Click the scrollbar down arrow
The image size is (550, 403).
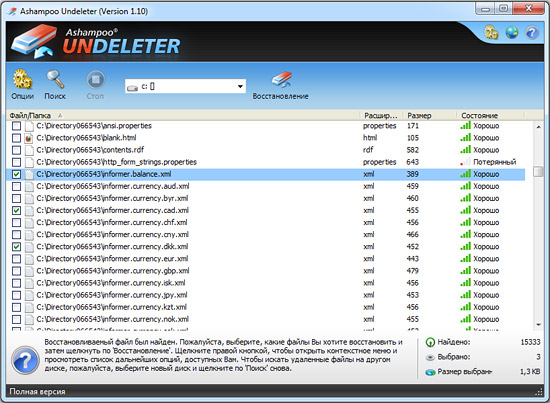tap(538, 325)
